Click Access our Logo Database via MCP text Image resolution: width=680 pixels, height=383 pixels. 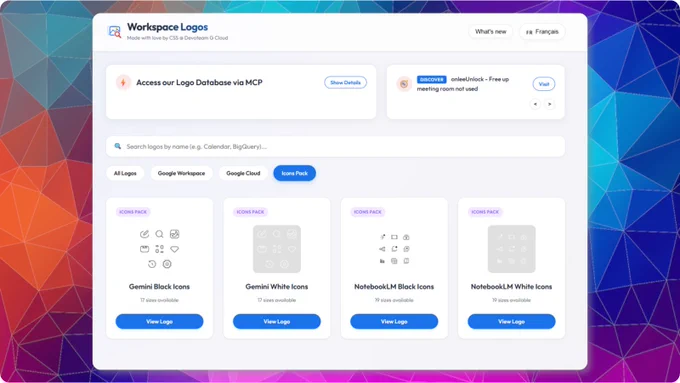[199, 82]
